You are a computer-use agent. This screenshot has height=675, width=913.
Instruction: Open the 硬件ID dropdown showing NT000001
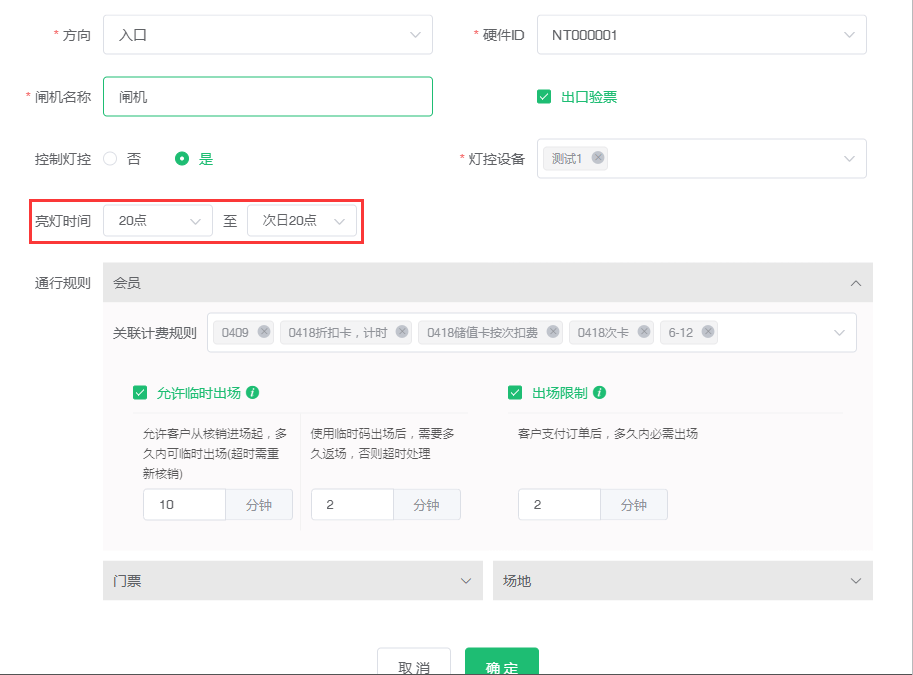tap(701, 34)
